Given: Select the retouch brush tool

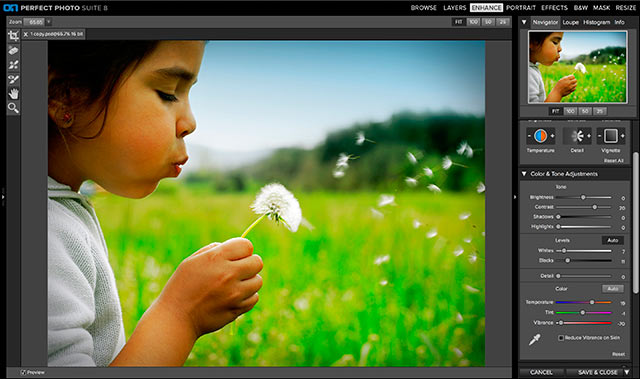Looking at the screenshot, I should tap(13, 65).
